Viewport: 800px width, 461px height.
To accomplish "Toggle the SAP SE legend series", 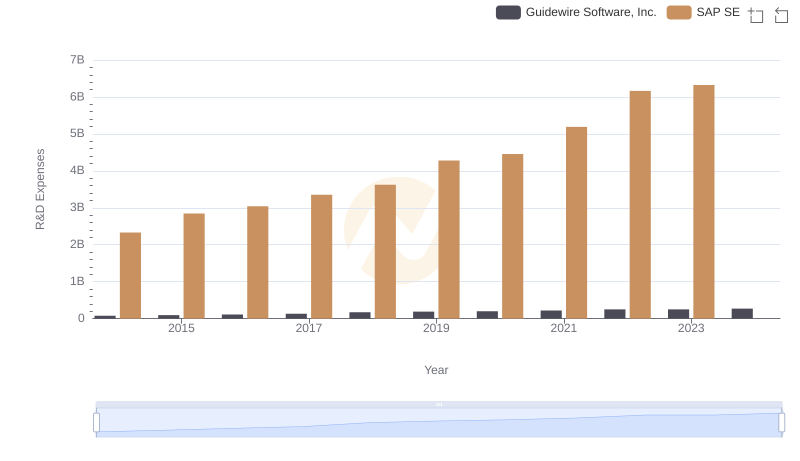I will coord(703,12).
